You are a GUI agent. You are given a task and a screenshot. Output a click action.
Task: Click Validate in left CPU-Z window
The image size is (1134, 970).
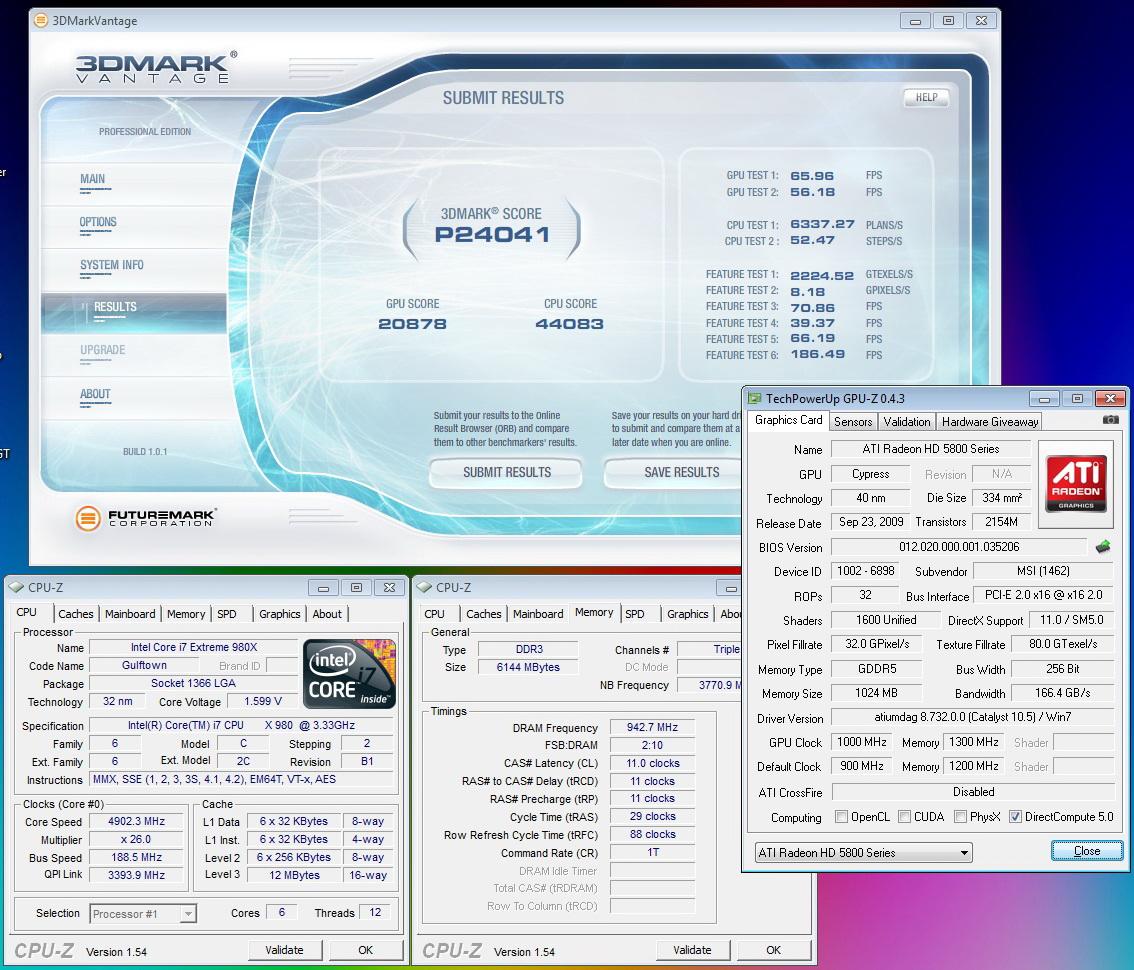(x=284, y=950)
